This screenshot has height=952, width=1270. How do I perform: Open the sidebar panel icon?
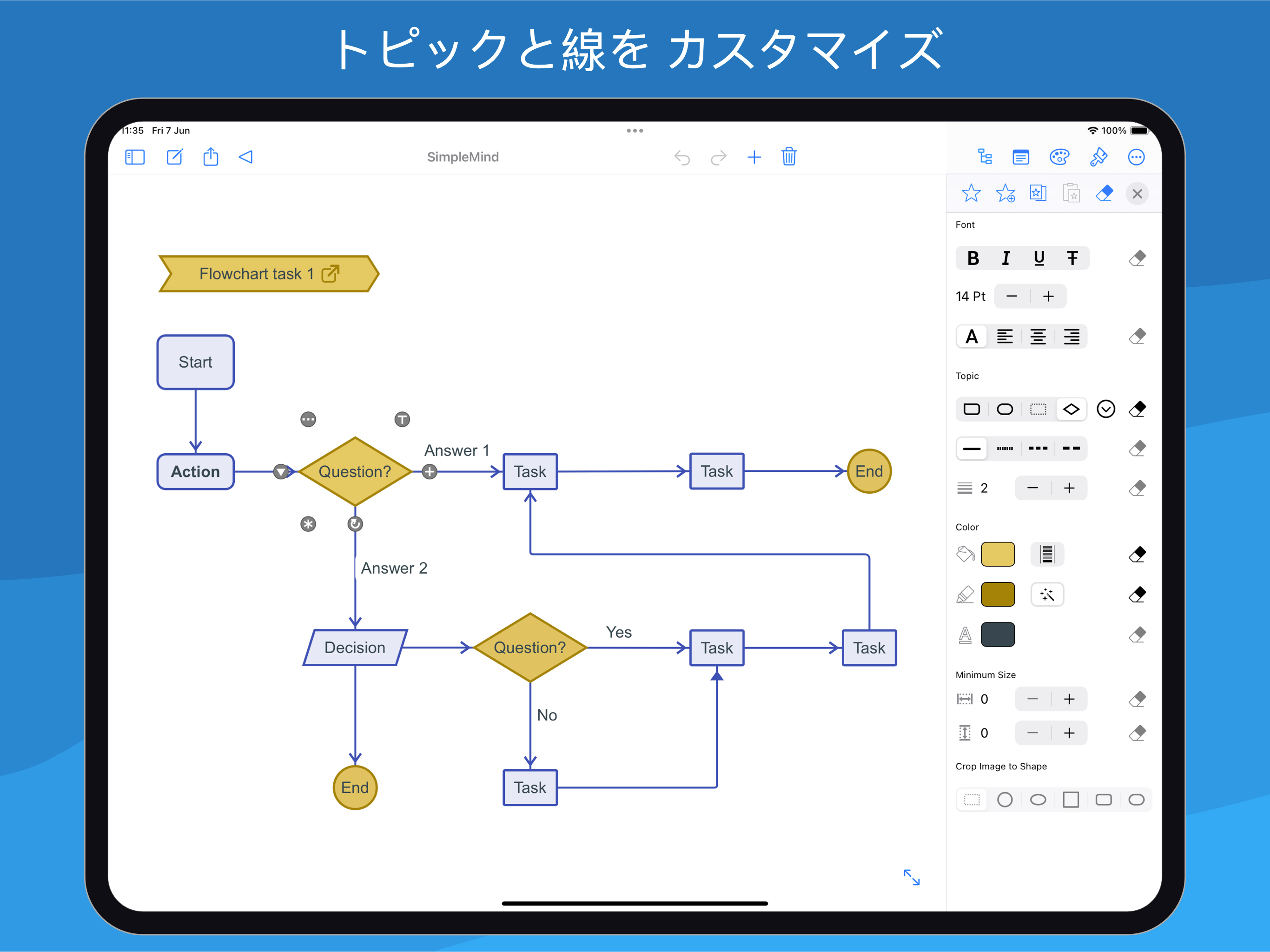coord(135,157)
